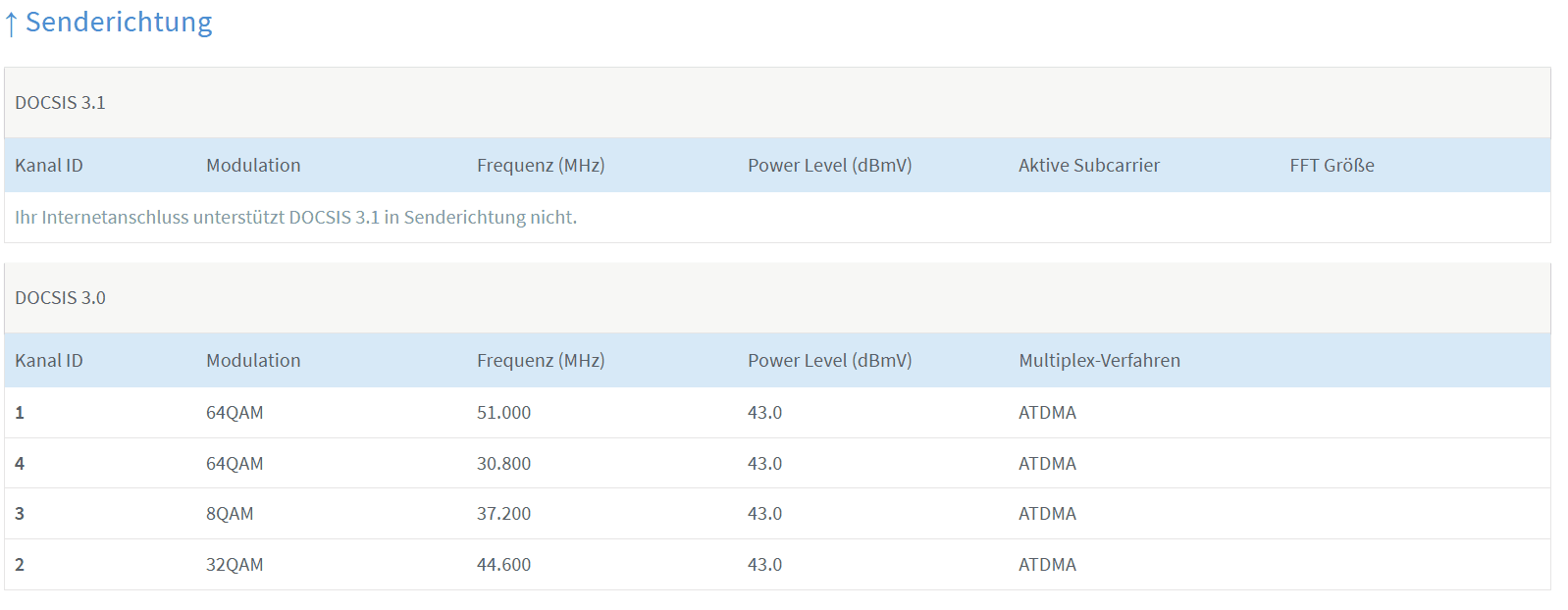
Task: Click Modulation header in DOCSIS 3.1 table
Action: pos(253,166)
